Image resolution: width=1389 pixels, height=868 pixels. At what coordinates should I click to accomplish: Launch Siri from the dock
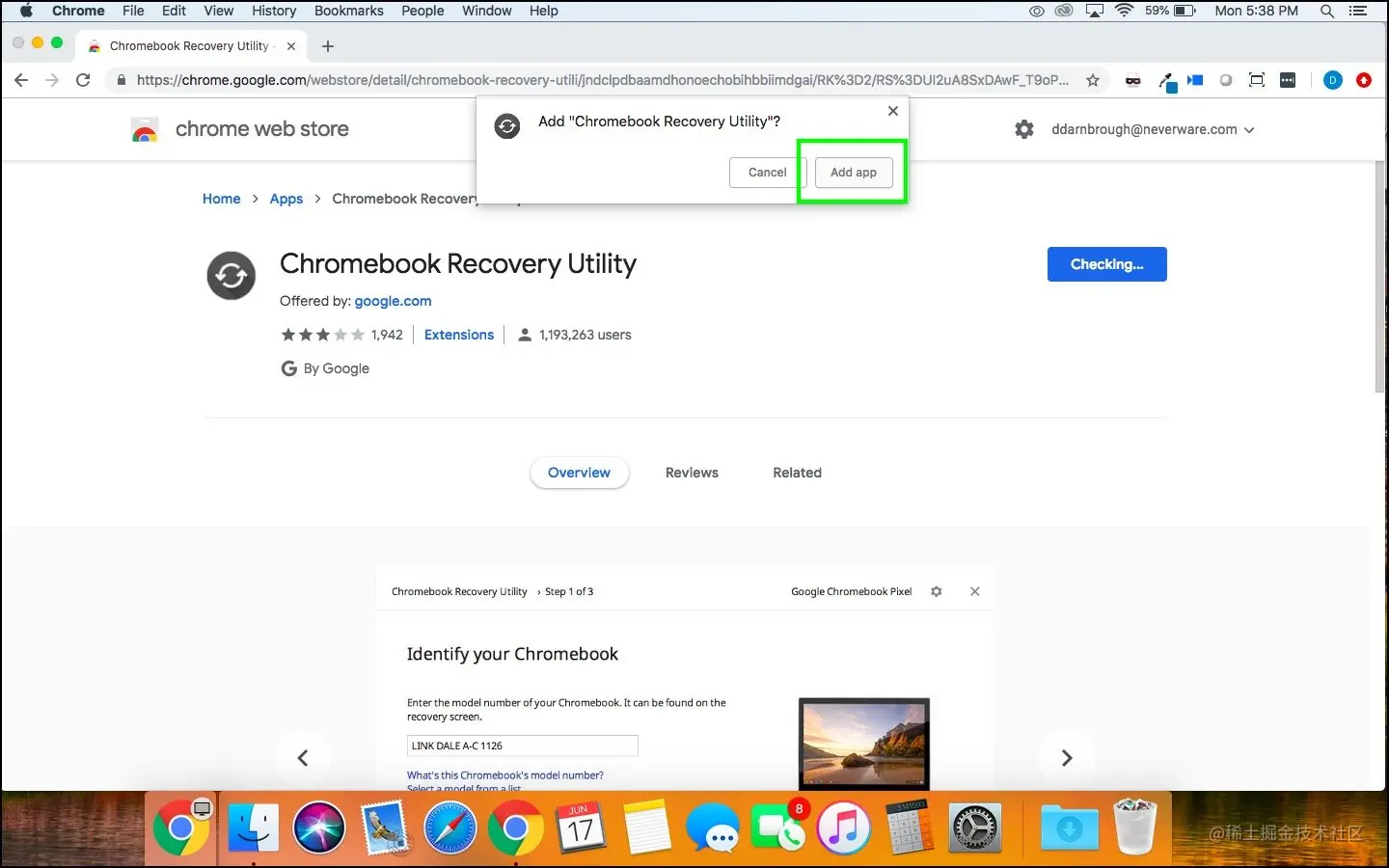[x=318, y=827]
